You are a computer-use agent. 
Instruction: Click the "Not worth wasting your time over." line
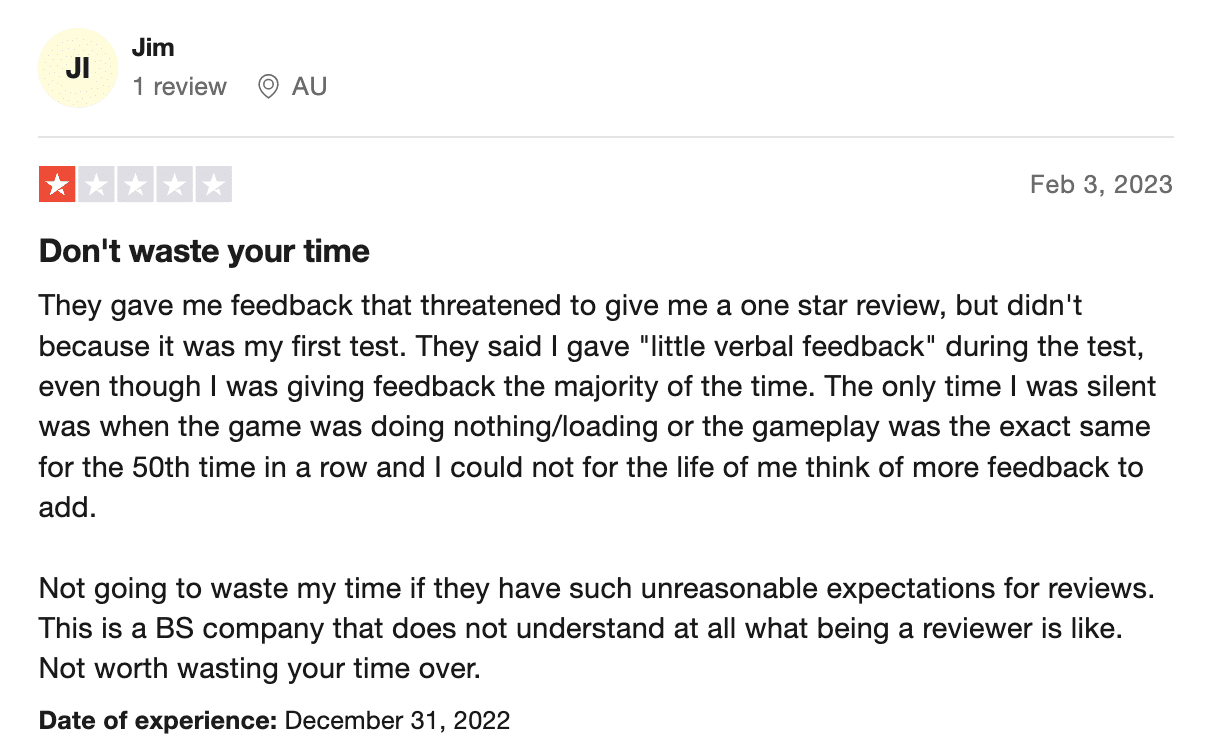[x=260, y=668]
